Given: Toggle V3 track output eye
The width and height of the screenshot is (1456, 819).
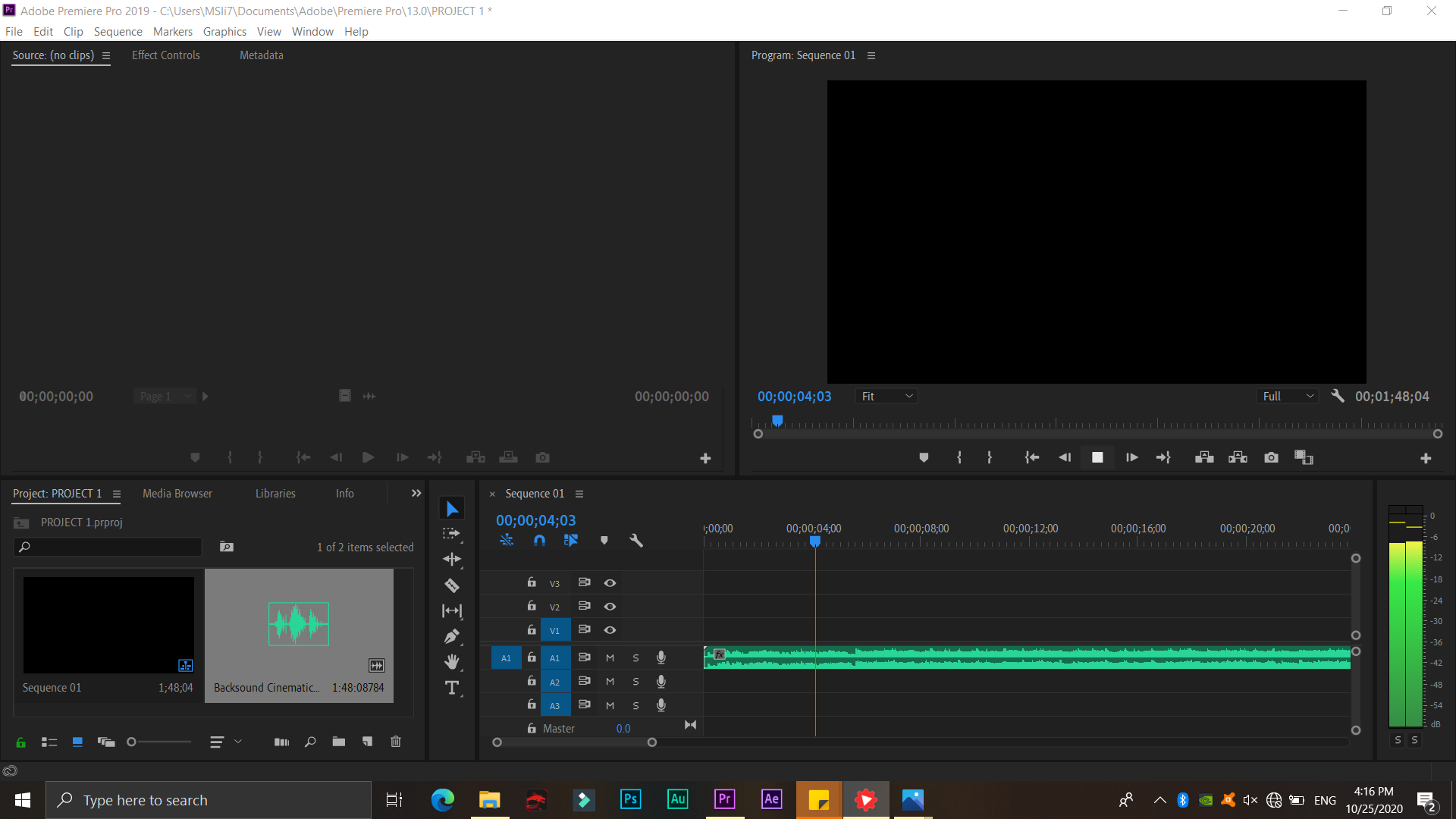Looking at the screenshot, I should click(610, 583).
